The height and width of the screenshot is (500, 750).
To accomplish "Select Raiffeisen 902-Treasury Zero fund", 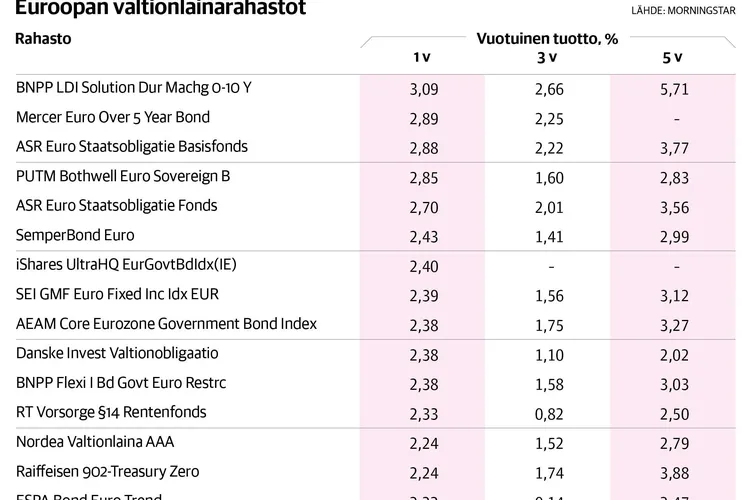I will pos(109,471).
